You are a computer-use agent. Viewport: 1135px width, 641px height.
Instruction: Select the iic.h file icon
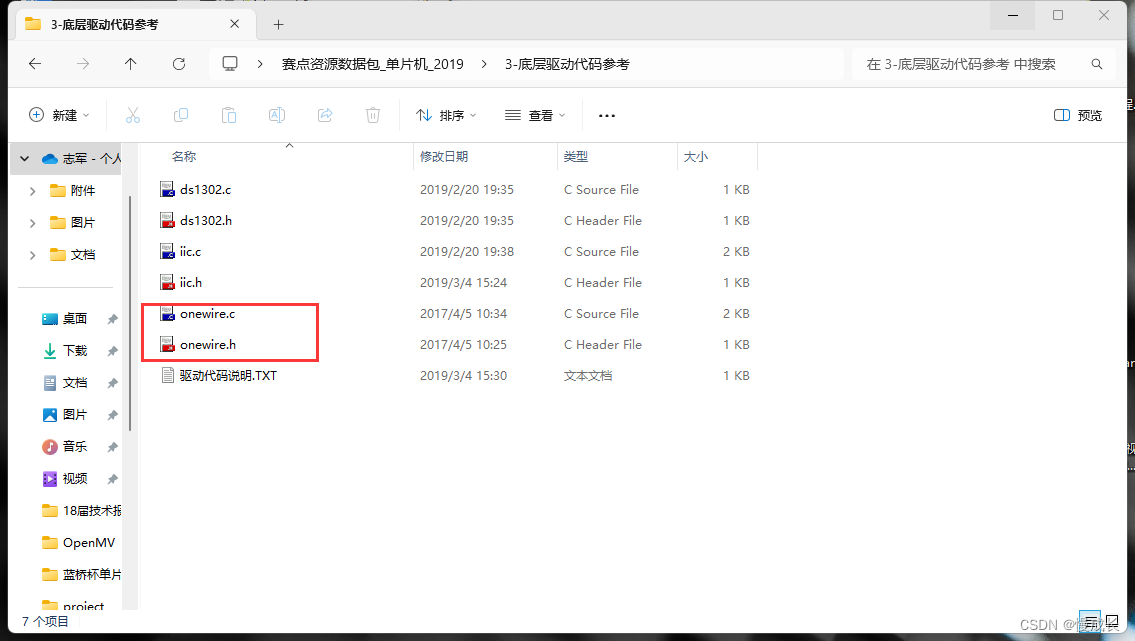coord(167,283)
